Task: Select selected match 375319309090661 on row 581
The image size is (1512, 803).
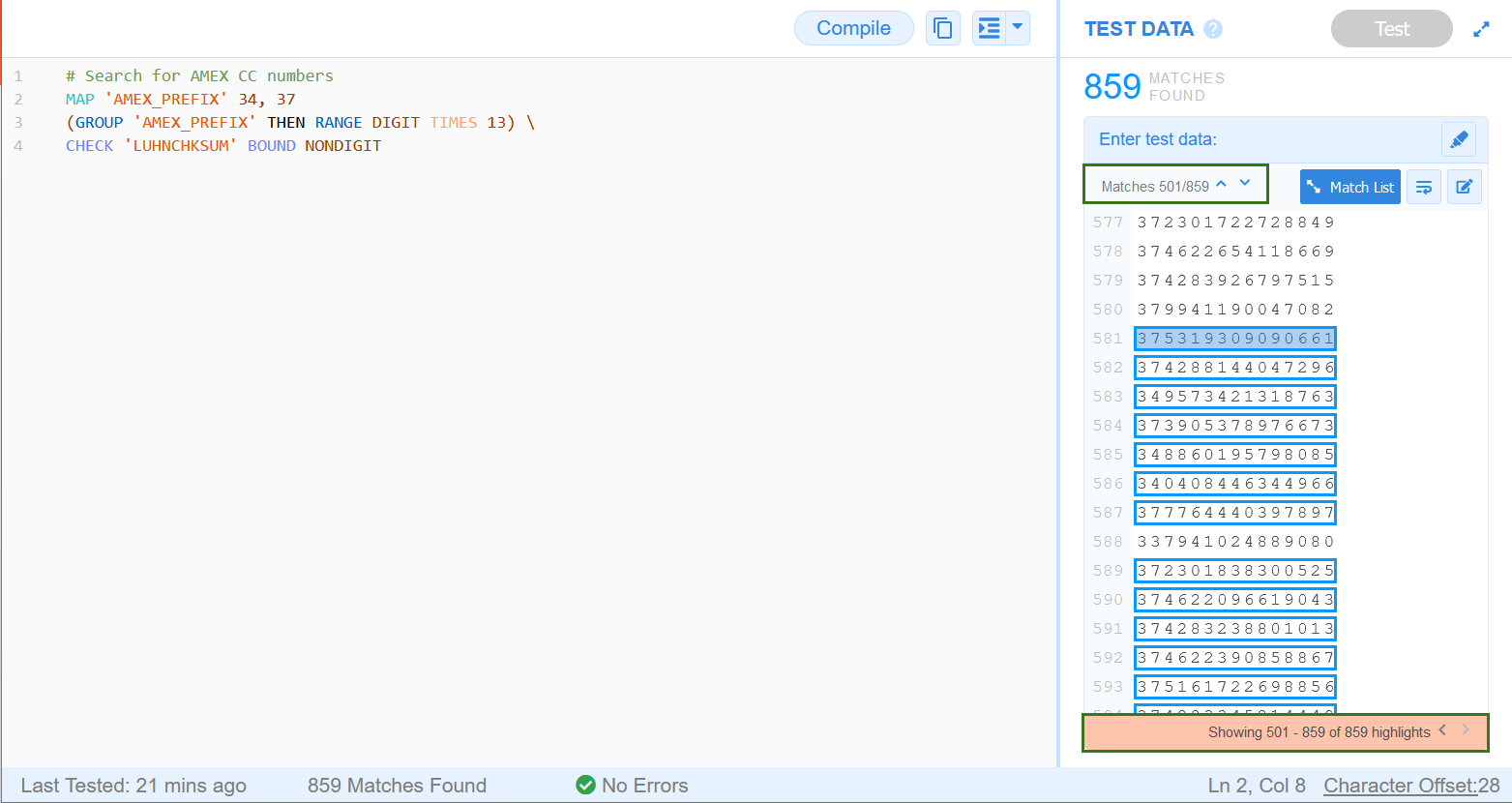Action: pos(1235,339)
